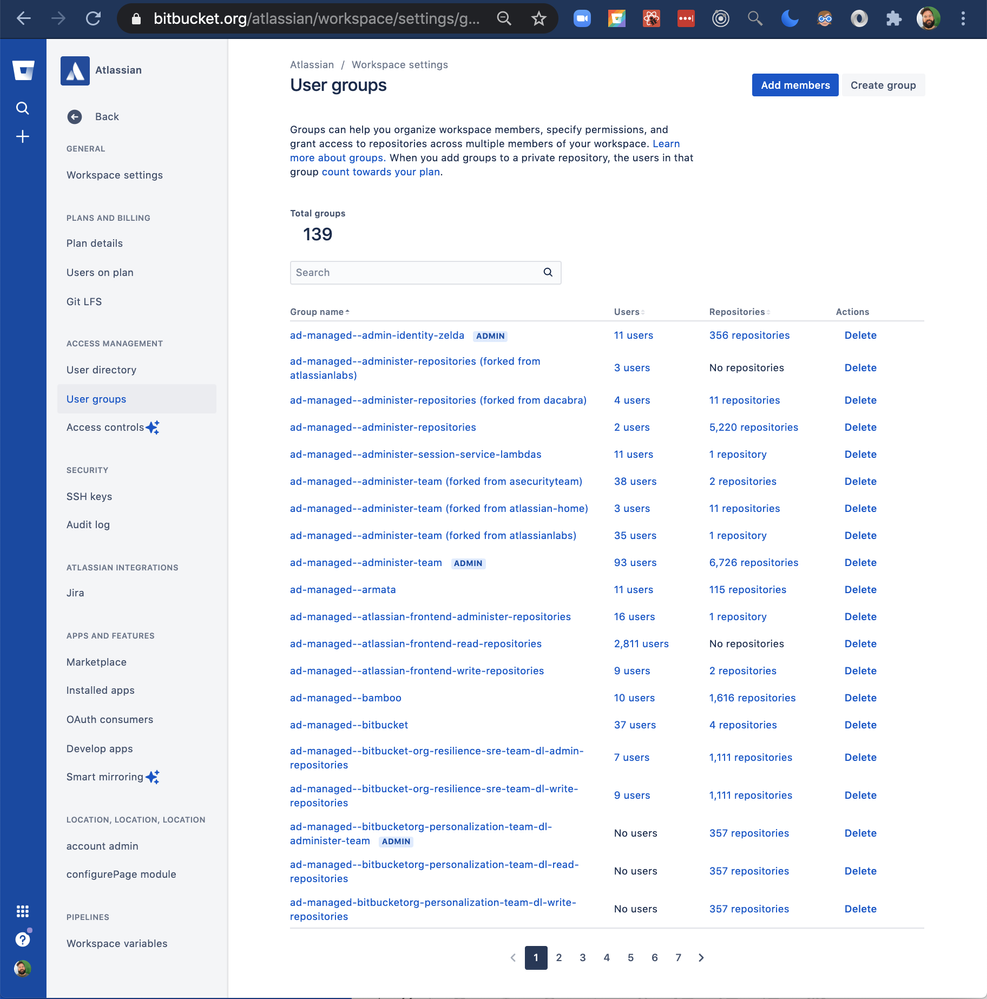Click Create group button
Screen dimensions: 987x999
(x=883, y=85)
